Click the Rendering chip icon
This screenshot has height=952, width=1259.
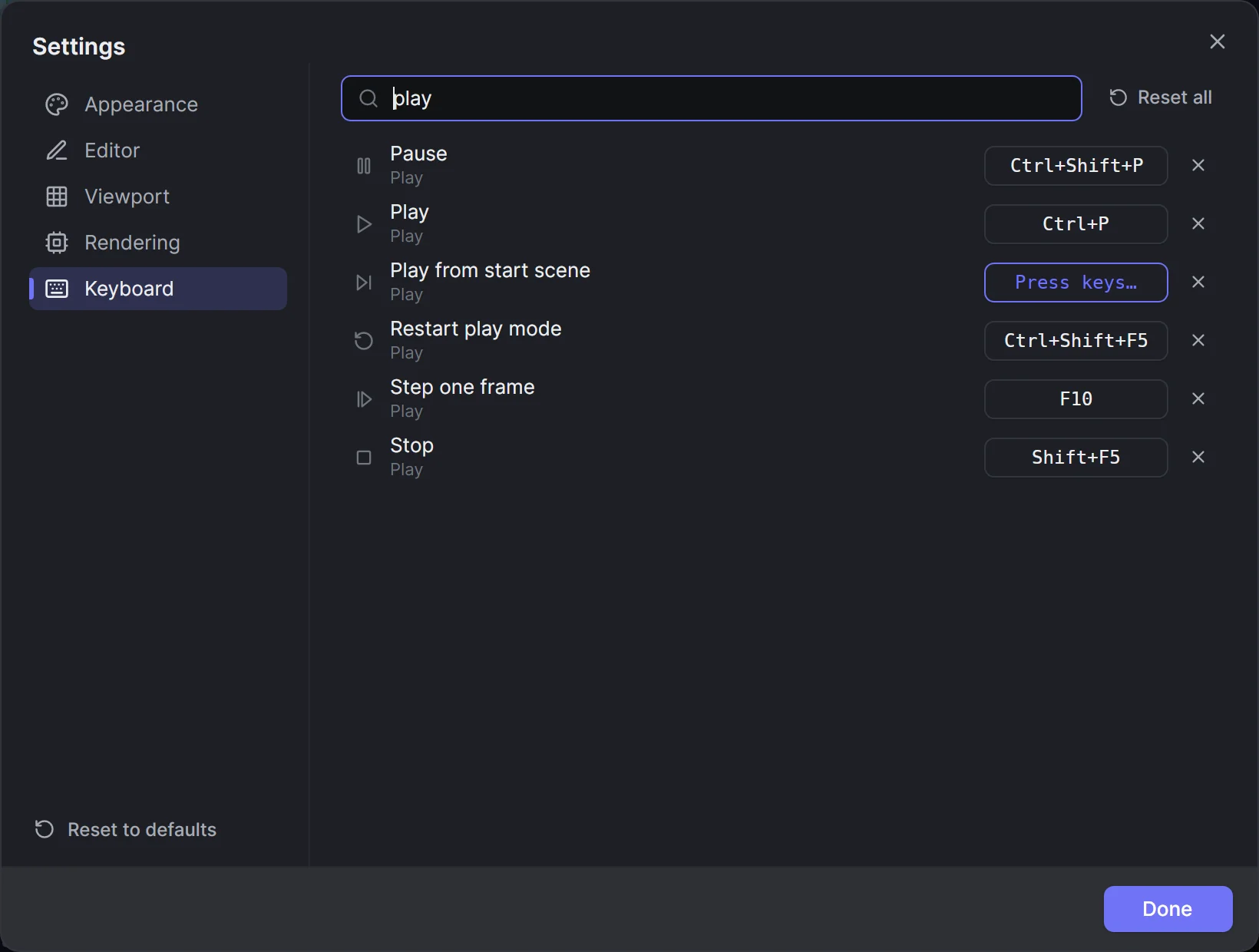point(57,243)
